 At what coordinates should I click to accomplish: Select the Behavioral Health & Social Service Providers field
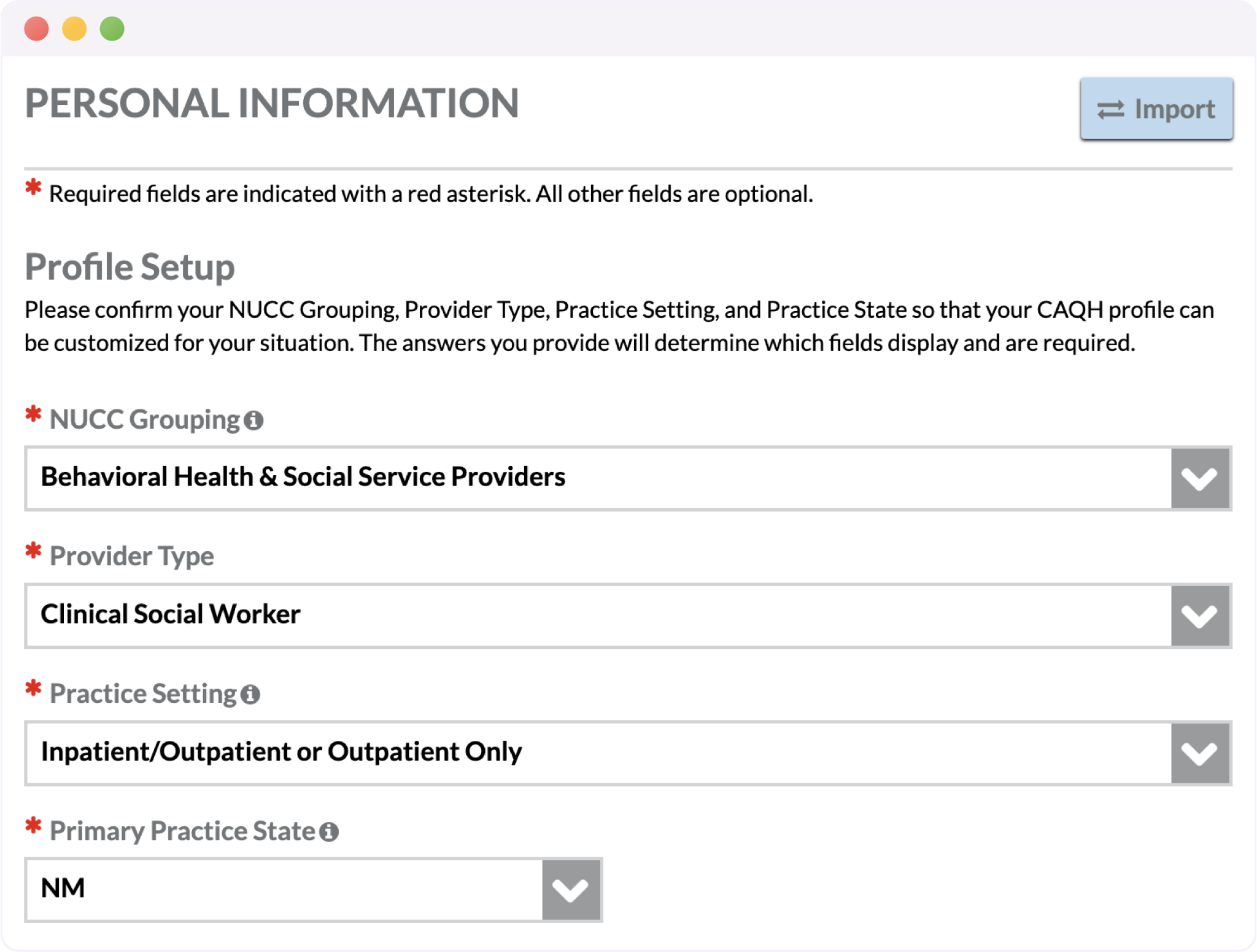[x=628, y=478]
